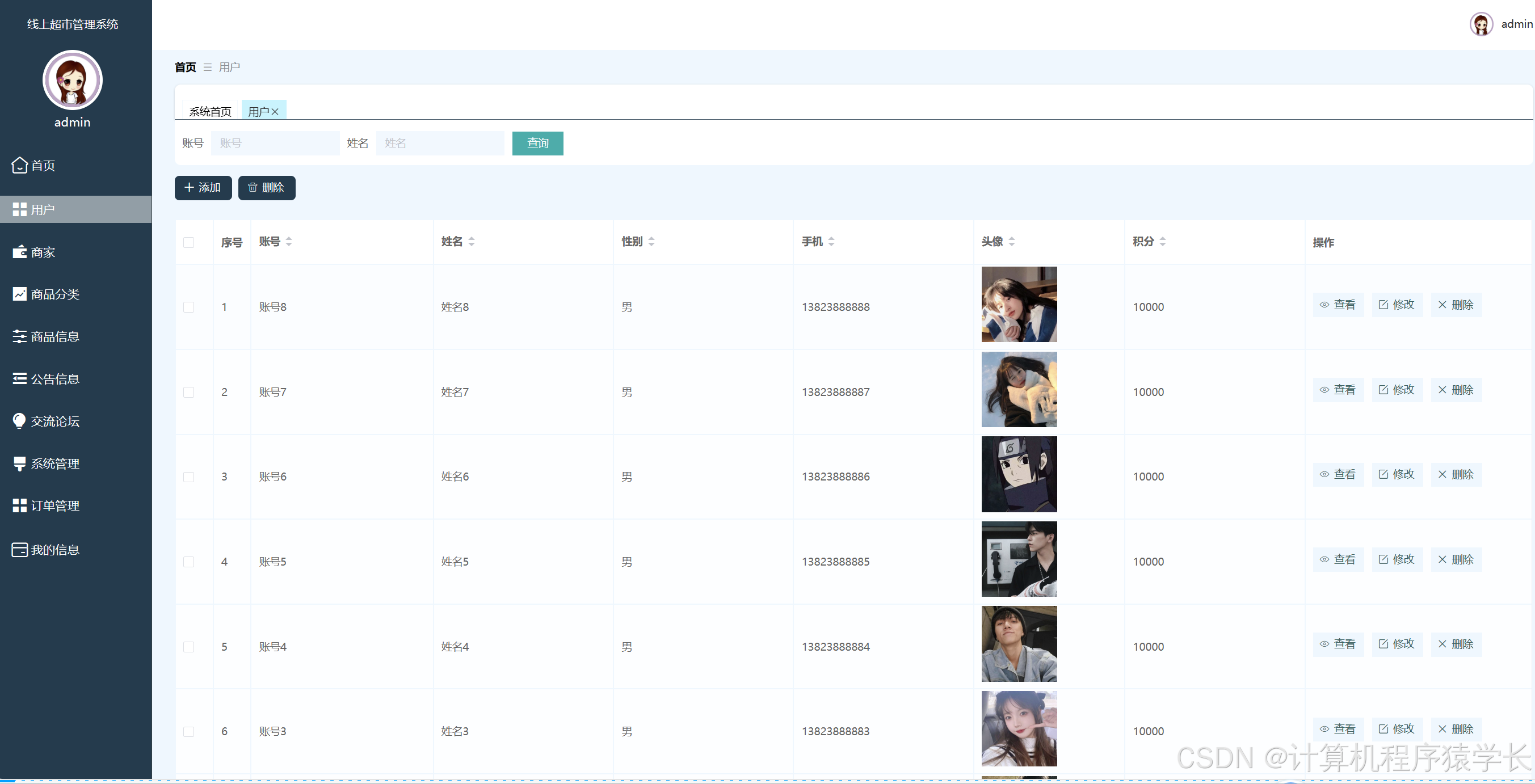Viewport: 1535px width, 784px height.
Task: Open the 商家 merchant sidebar icon
Action: tap(20, 252)
